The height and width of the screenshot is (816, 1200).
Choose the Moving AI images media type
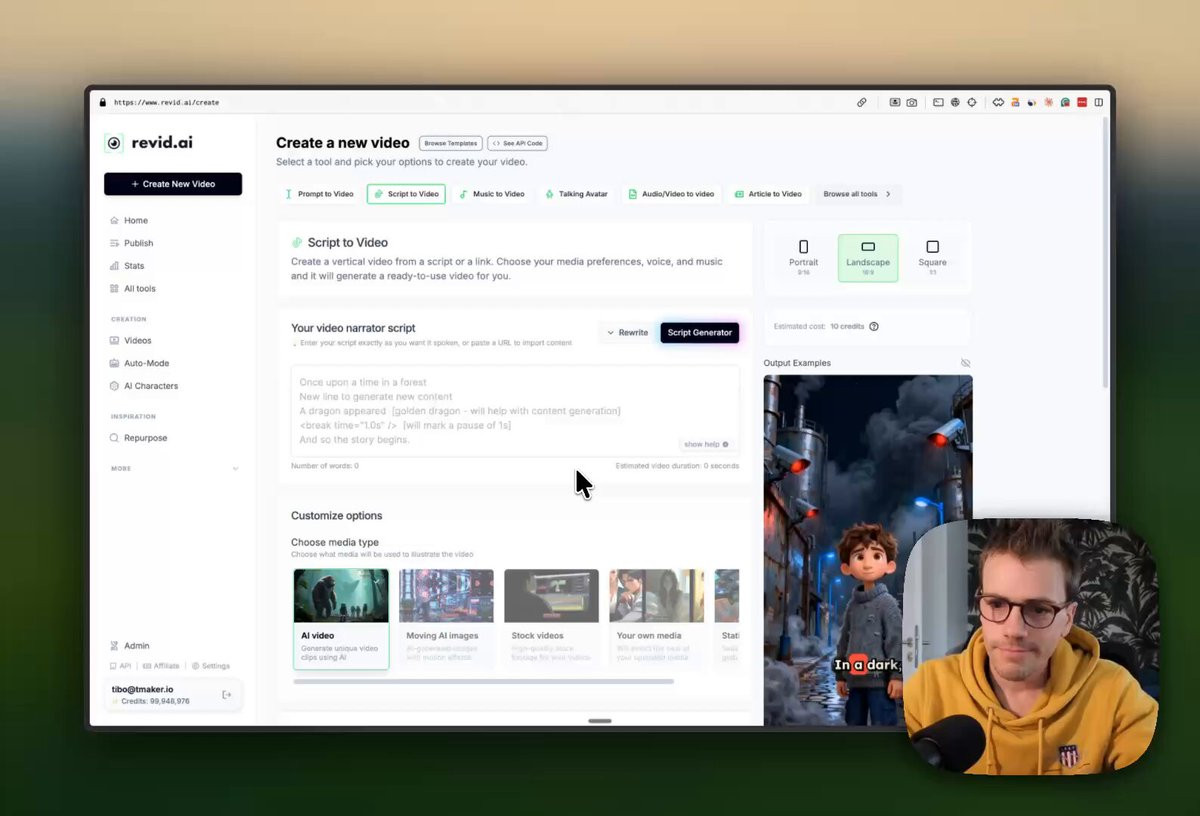point(446,619)
